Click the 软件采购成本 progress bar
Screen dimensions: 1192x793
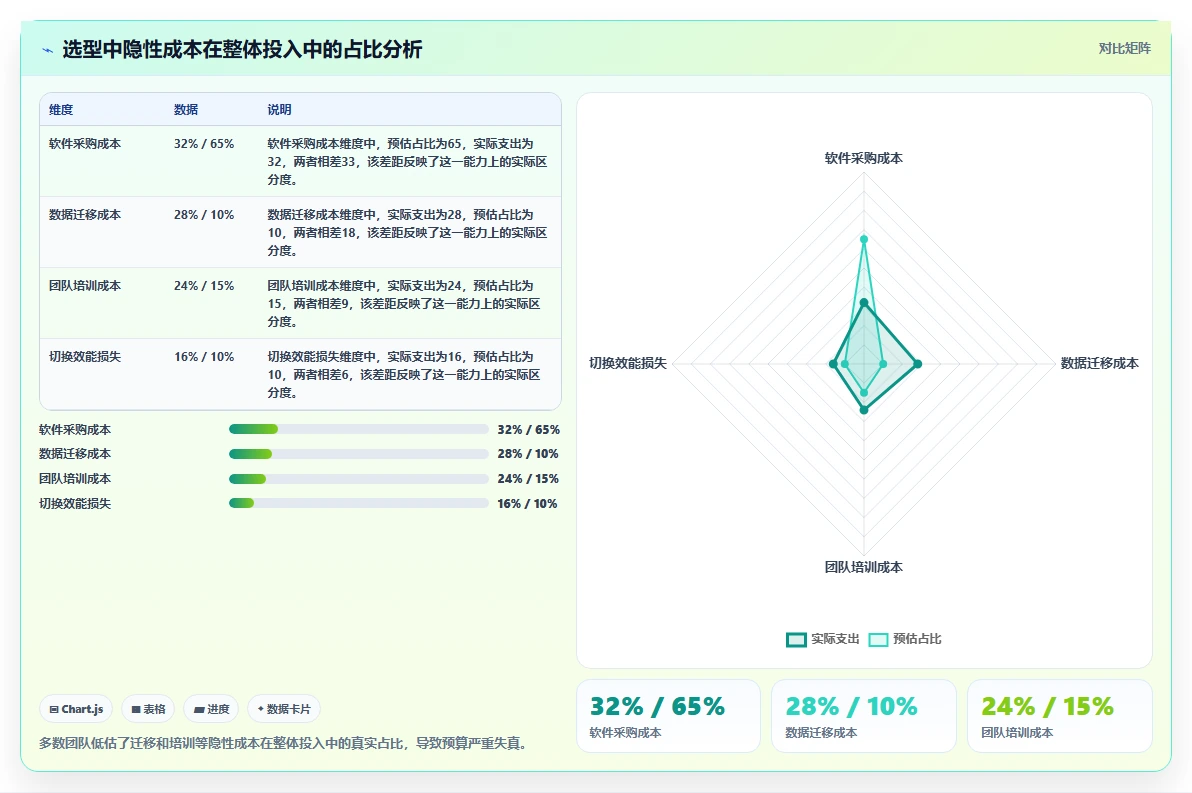click(359, 430)
